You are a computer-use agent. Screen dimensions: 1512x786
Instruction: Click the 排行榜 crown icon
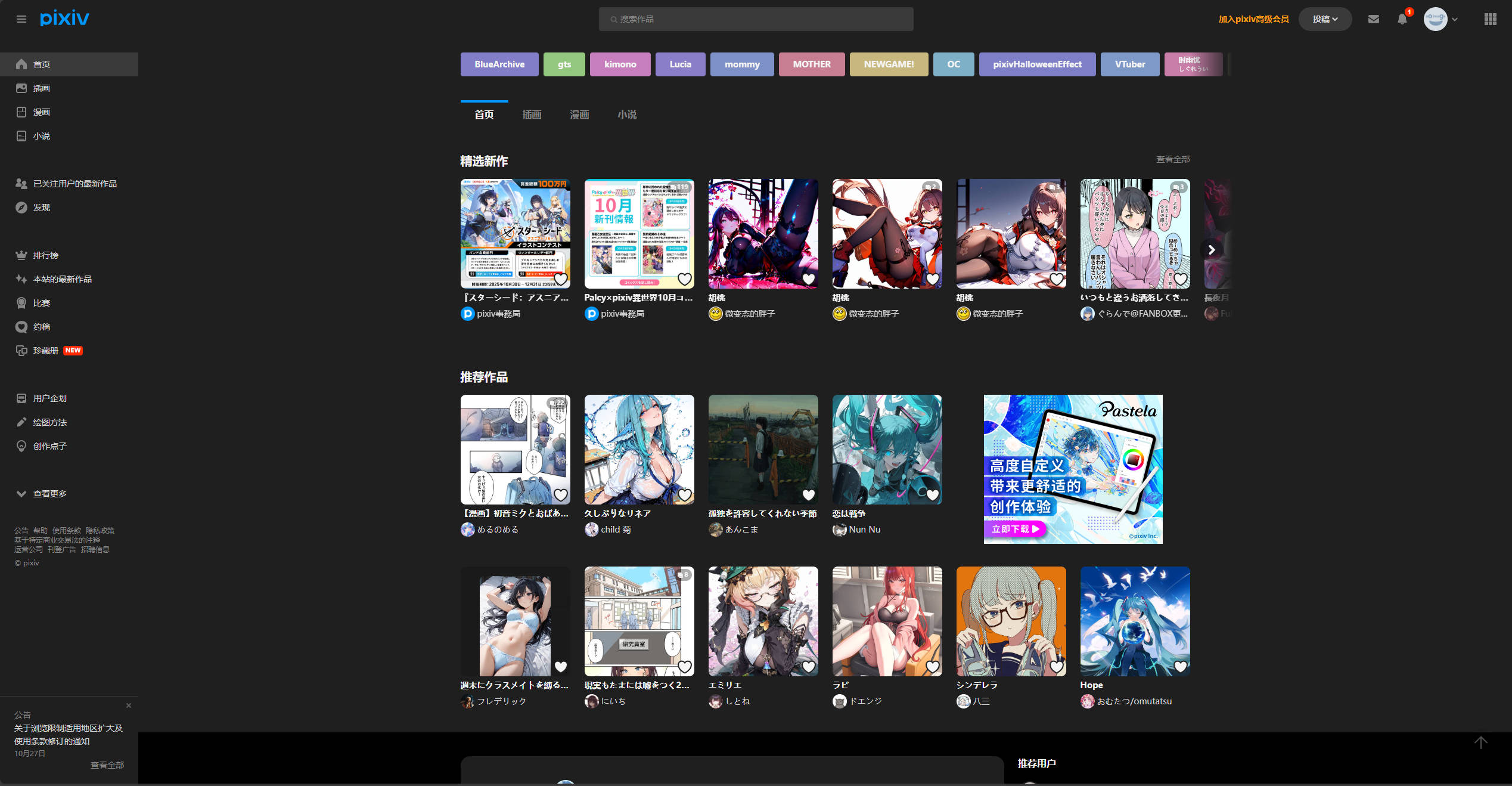[x=21, y=255]
